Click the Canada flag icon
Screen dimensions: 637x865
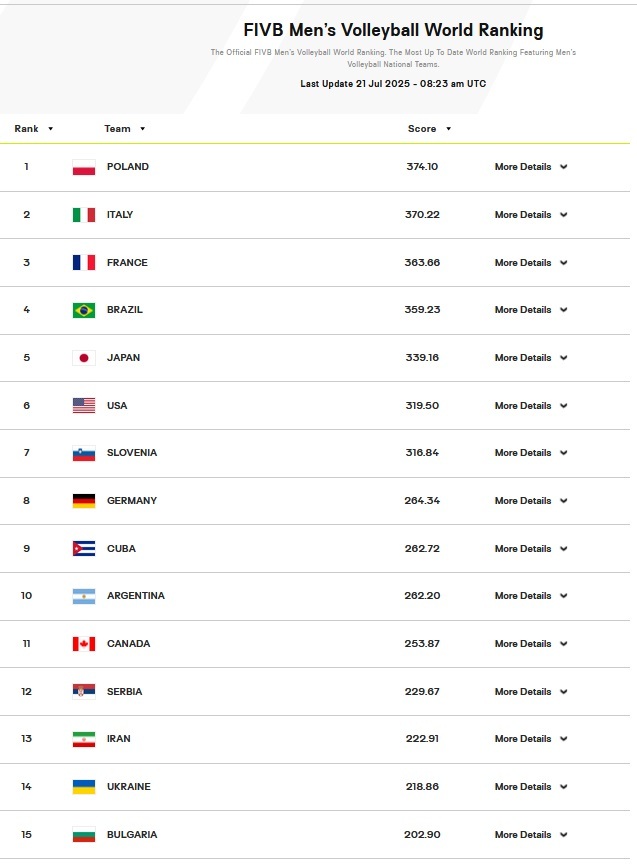click(x=84, y=644)
